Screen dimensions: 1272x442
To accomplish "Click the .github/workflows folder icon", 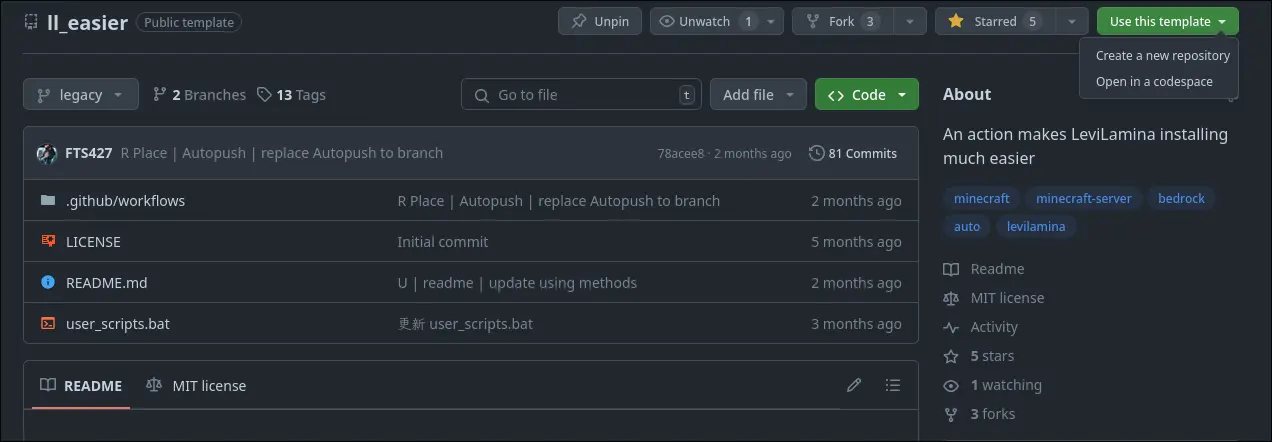I will click(48, 200).
